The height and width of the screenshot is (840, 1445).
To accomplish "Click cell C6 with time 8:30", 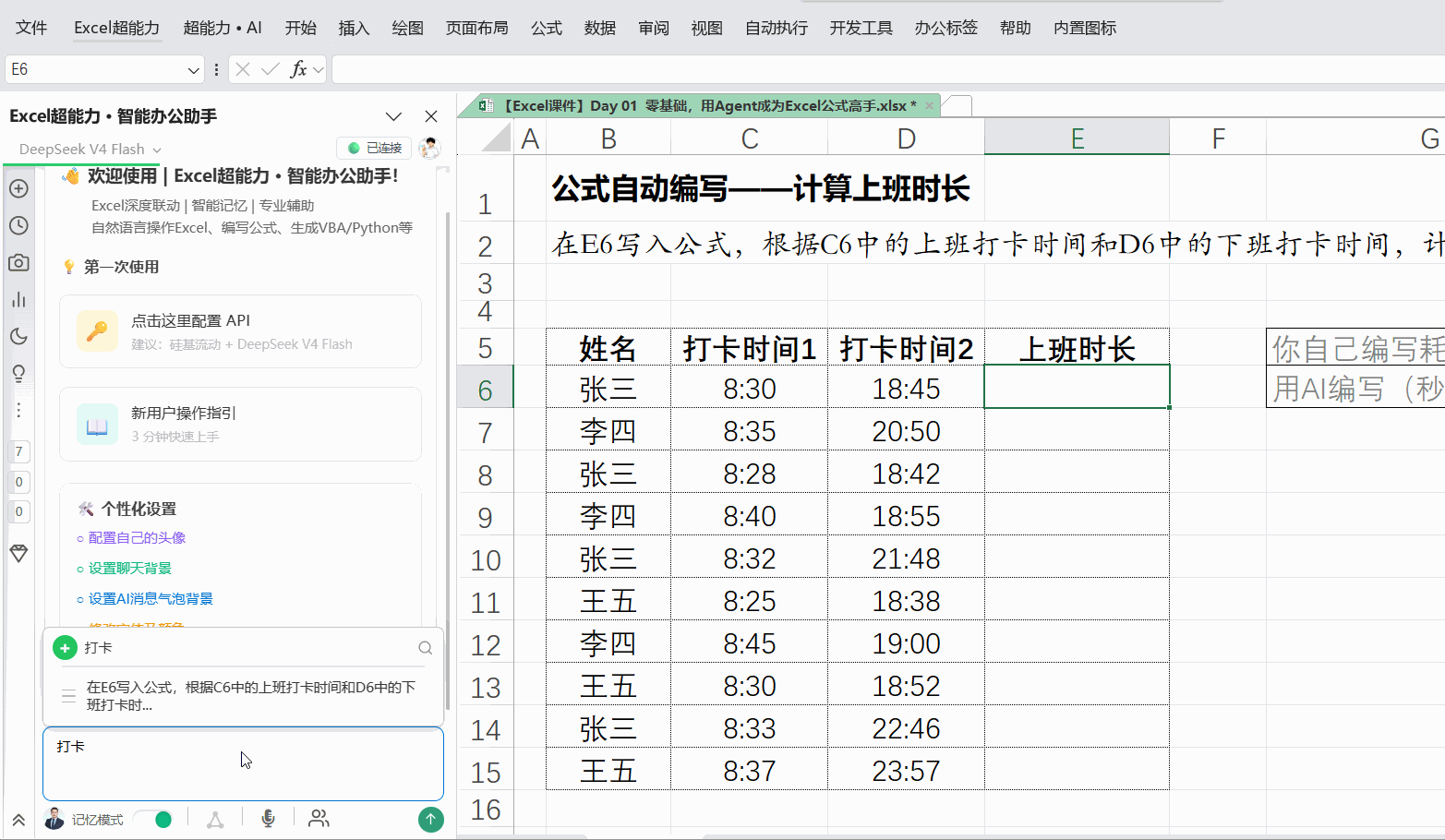I will 749,389.
